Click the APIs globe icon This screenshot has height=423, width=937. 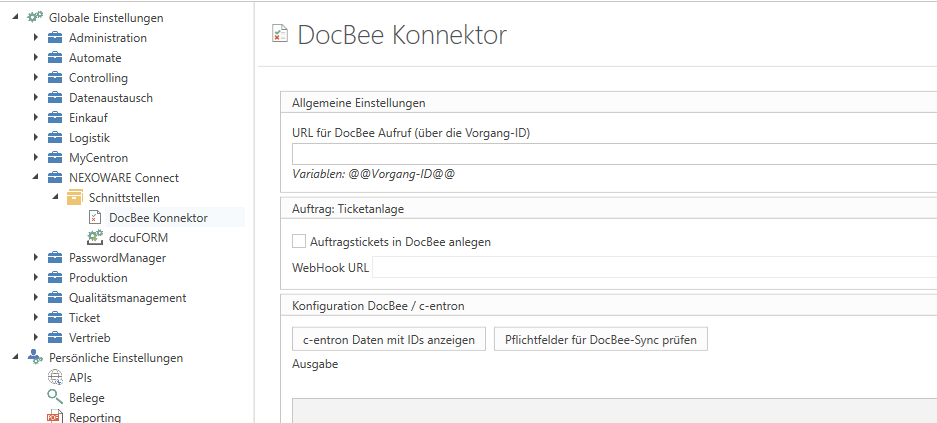pyautogui.click(x=55, y=378)
